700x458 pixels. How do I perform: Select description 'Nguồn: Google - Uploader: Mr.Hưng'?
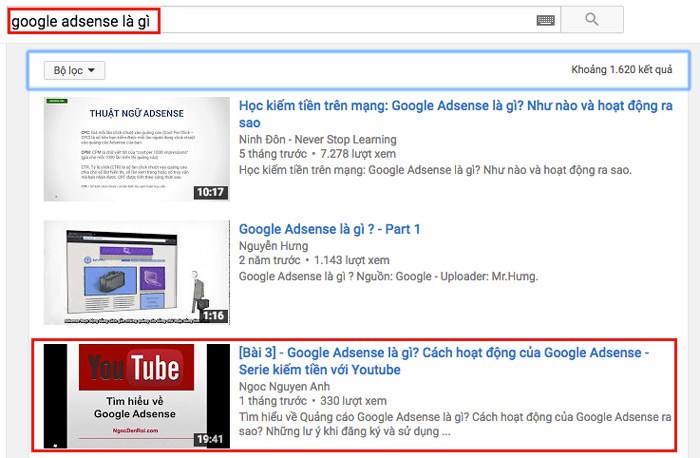[447, 276]
